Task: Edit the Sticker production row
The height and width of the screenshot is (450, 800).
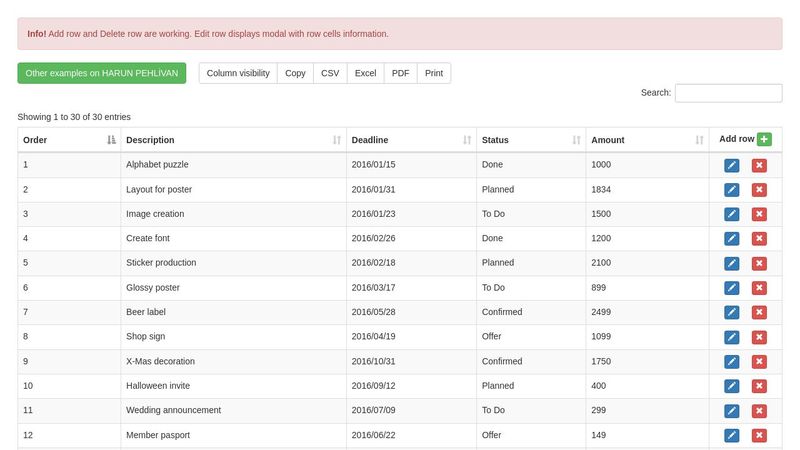Action: click(x=732, y=263)
